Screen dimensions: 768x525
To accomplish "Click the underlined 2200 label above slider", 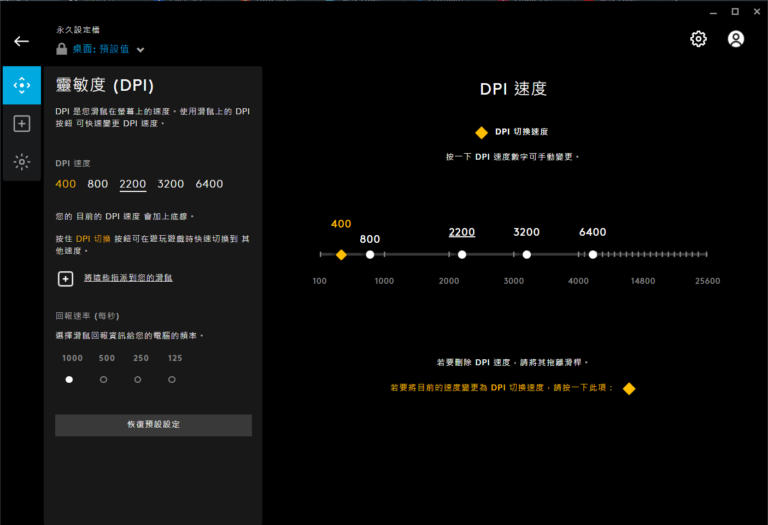I will 462,233.
